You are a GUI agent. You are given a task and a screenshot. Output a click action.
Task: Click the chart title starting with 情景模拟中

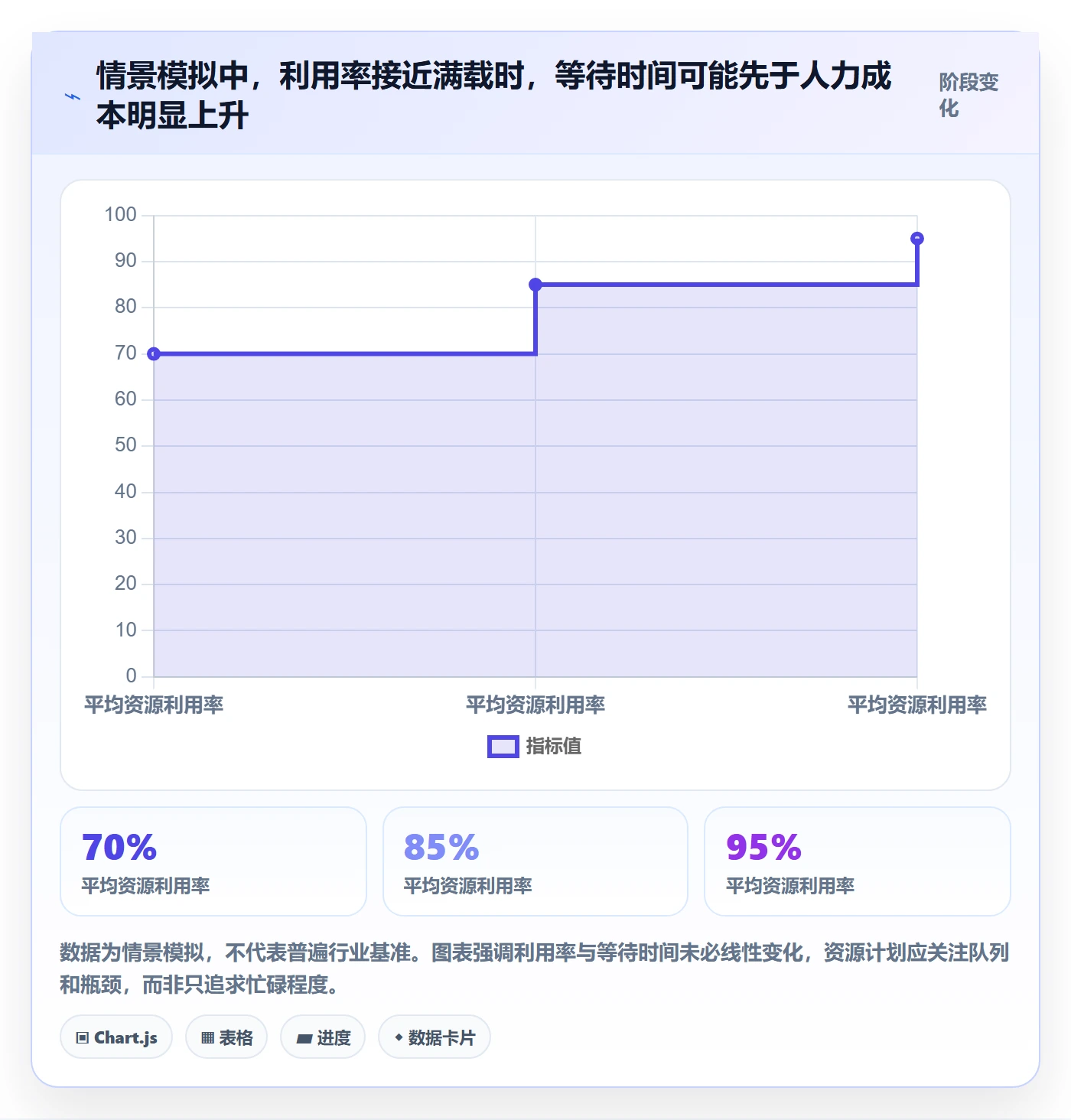pos(493,96)
